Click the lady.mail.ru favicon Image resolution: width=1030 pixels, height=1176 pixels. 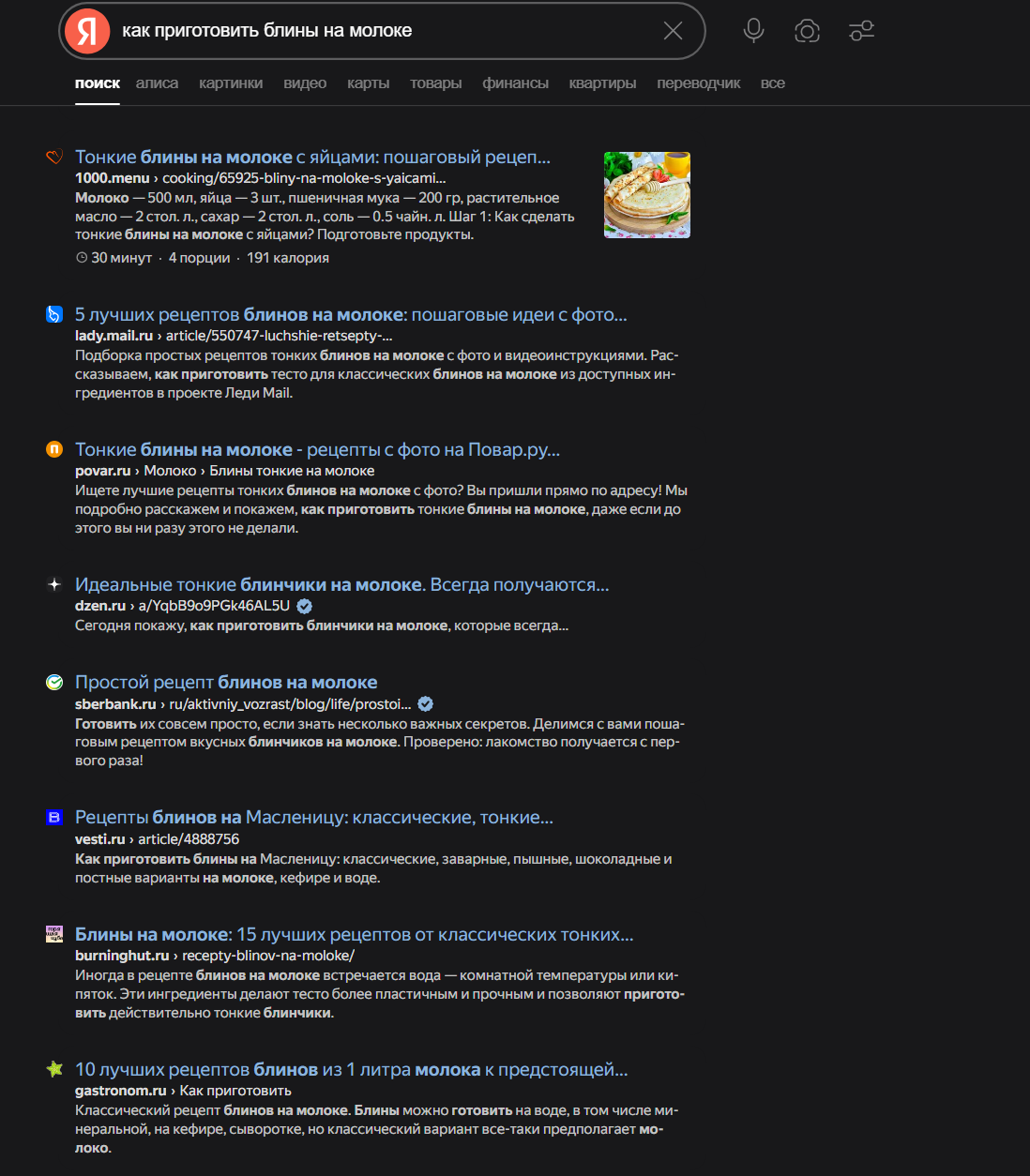click(54, 314)
